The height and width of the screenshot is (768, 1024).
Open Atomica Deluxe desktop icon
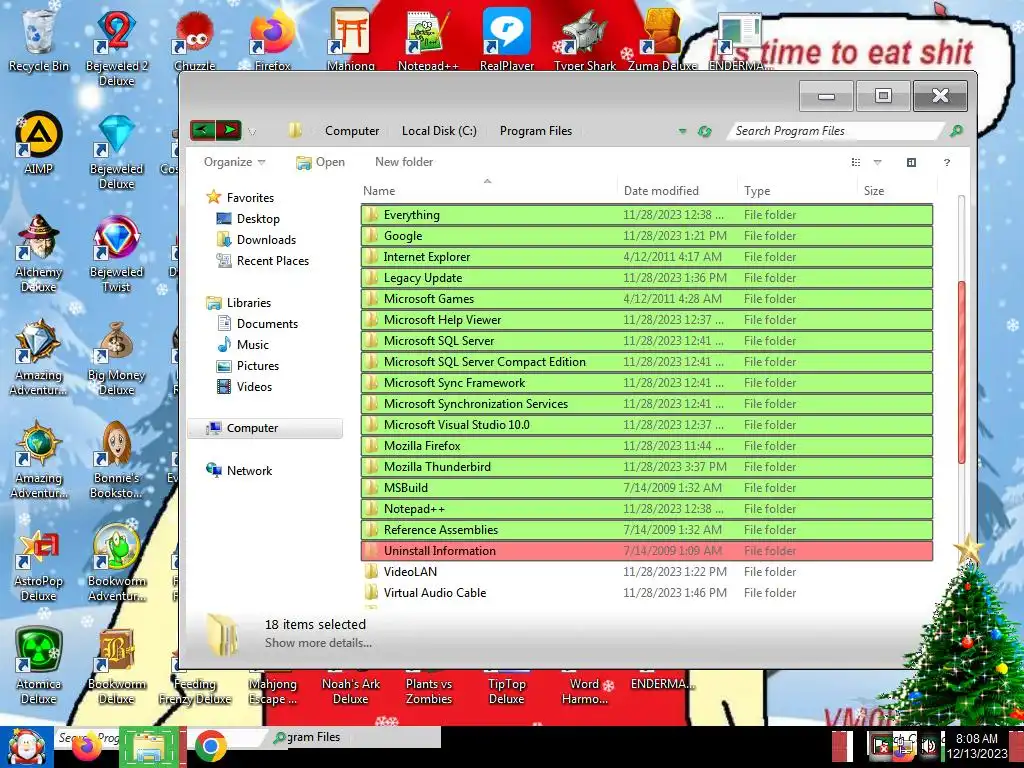click(x=39, y=666)
